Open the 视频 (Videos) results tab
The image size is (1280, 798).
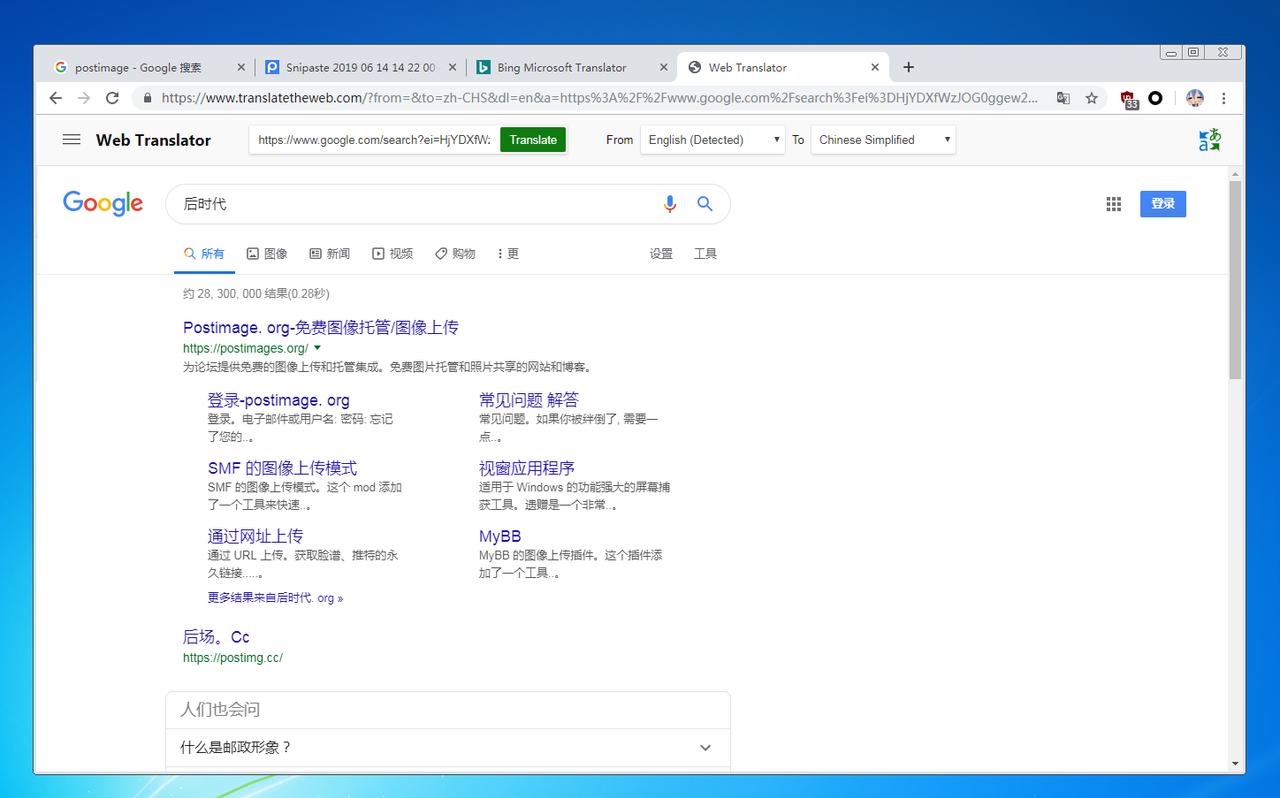point(393,254)
